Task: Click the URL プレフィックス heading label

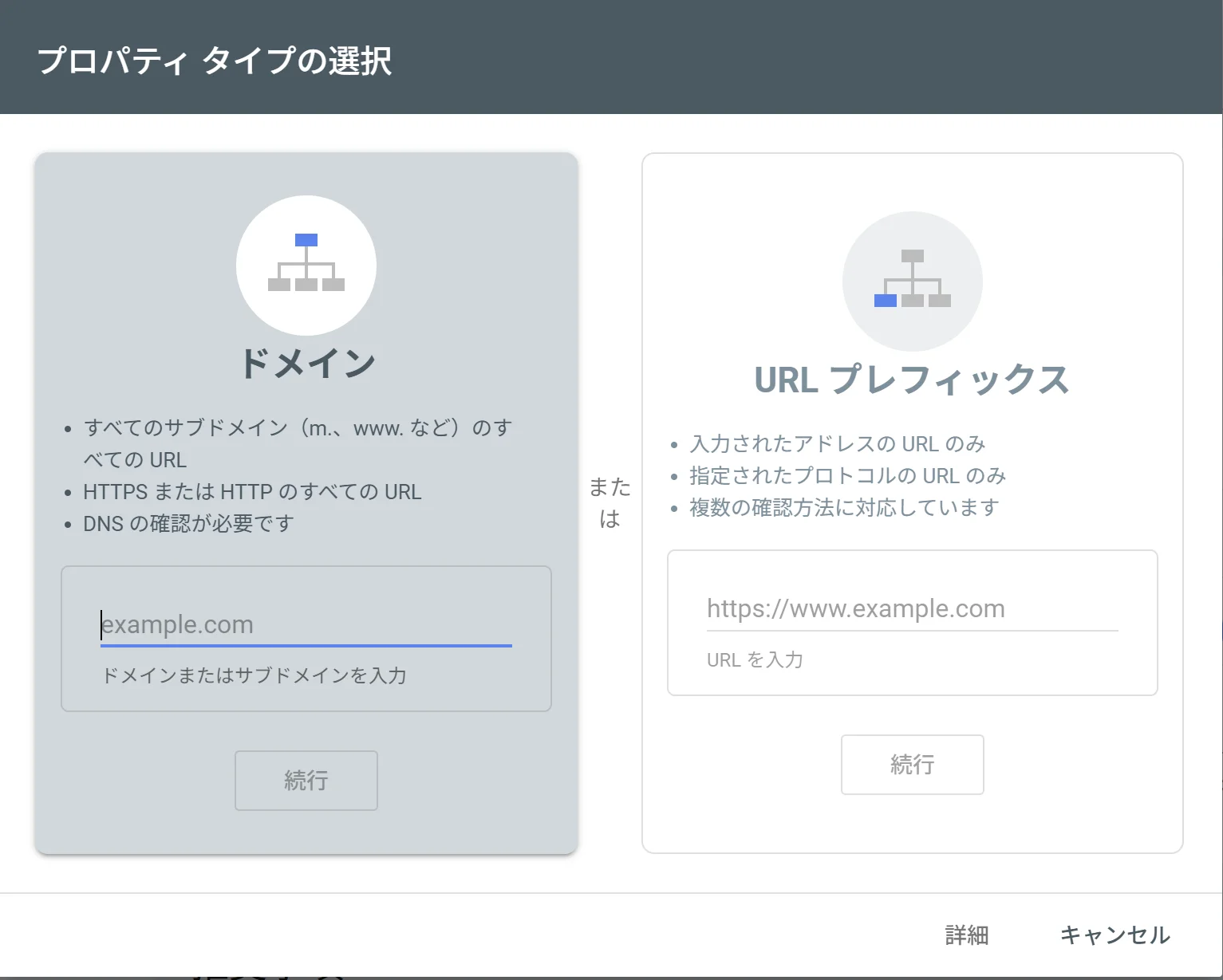Action: 912,380
